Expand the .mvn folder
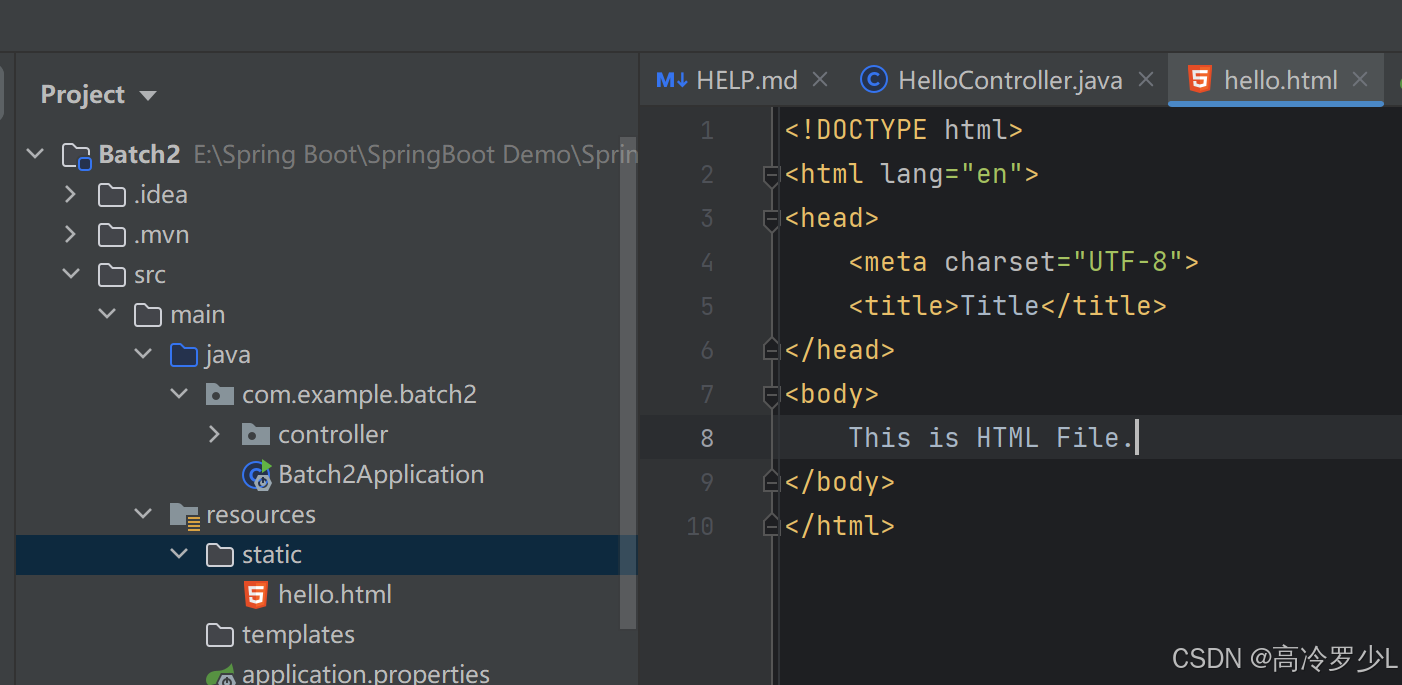The height and width of the screenshot is (685, 1402). pyautogui.click(x=70, y=234)
